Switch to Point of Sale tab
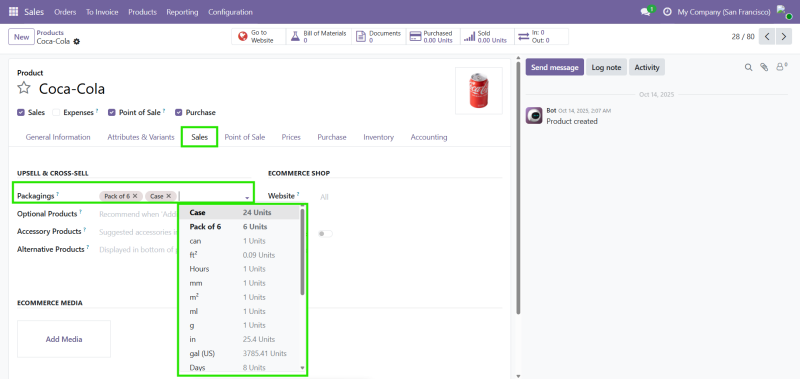 (x=245, y=137)
